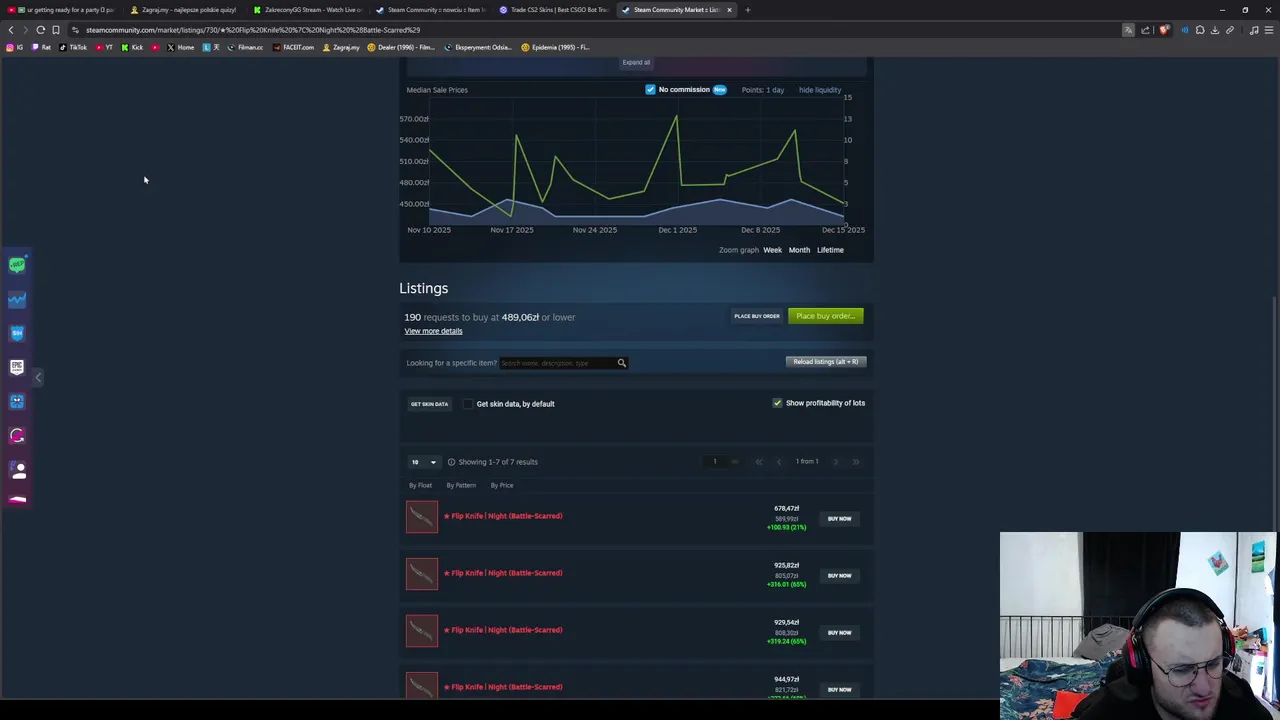Open thumbnail of the 678,47zł Flip Knife
Viewport: 1280px width, 720px height.
pyautogui.click(x=422, y=517)
